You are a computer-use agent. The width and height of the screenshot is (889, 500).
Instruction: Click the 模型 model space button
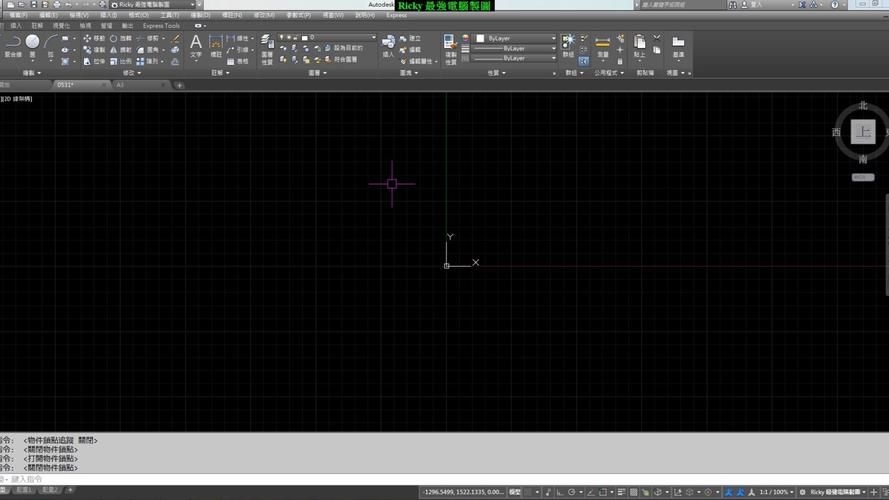514,492
